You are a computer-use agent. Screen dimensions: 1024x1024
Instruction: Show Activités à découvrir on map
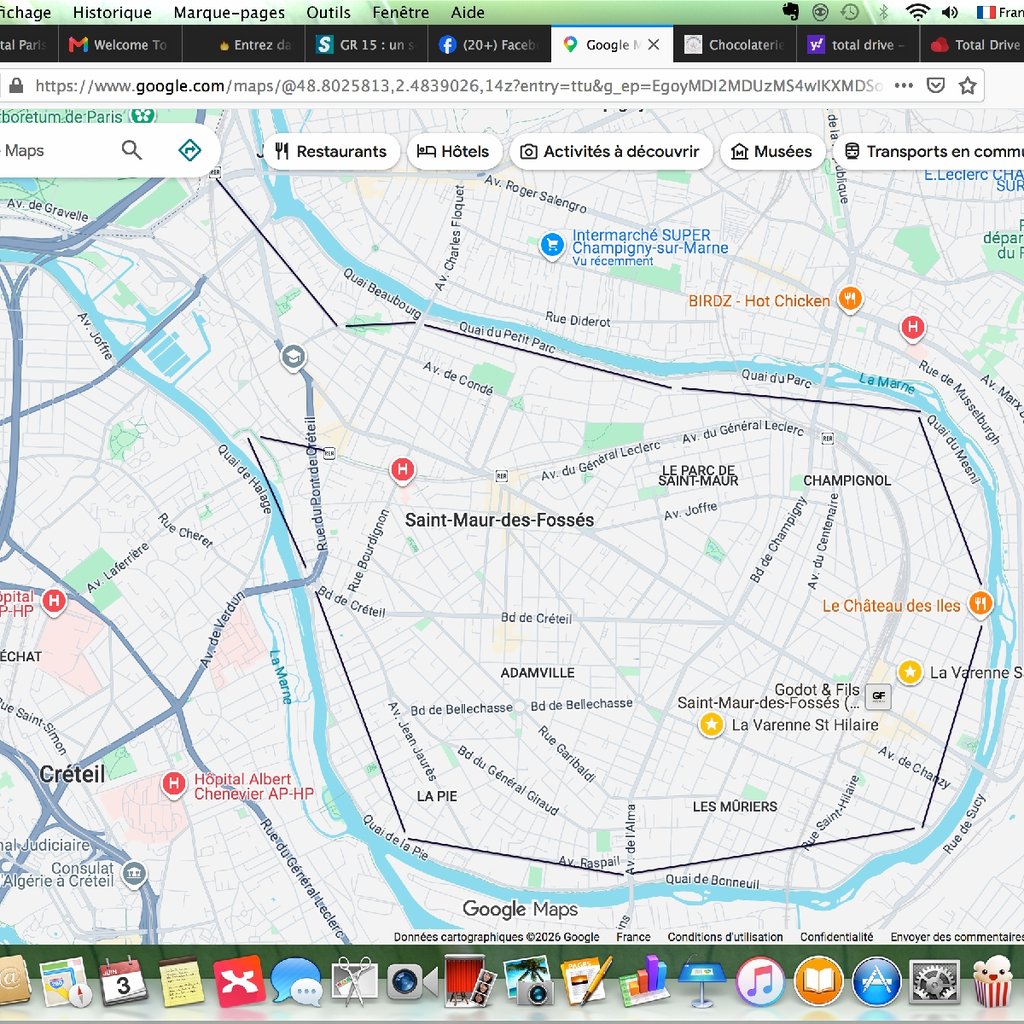(x=611, y=152)
